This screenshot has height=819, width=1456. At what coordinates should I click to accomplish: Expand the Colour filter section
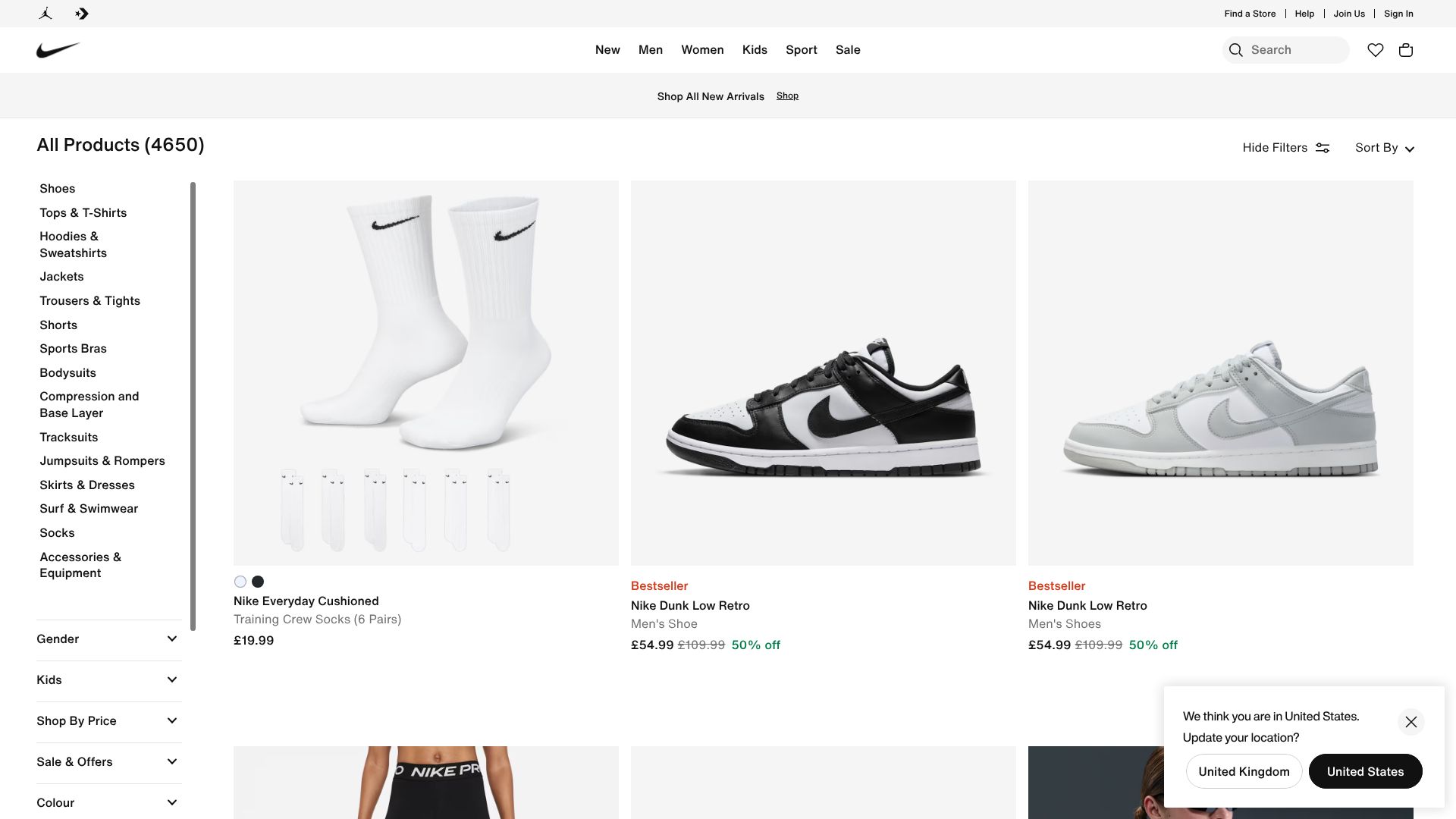[x=108, y=803]
